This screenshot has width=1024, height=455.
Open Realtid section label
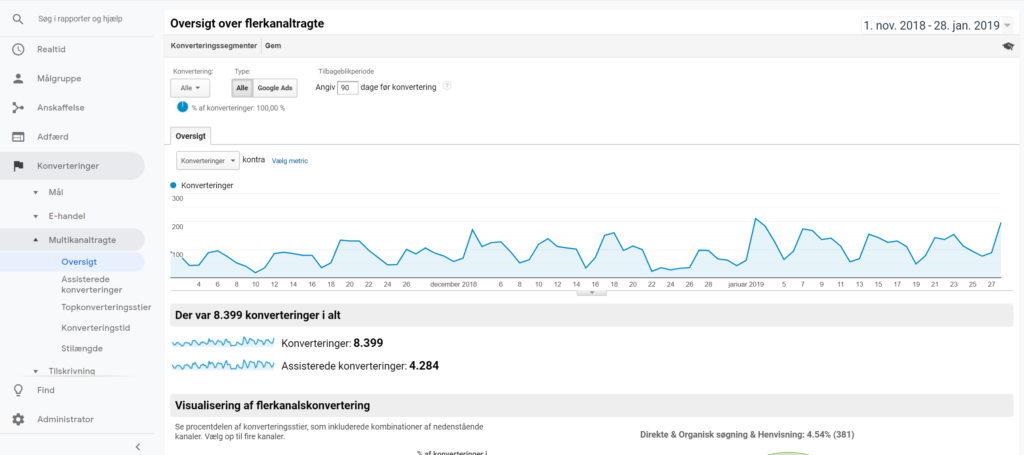click(51, 49)
